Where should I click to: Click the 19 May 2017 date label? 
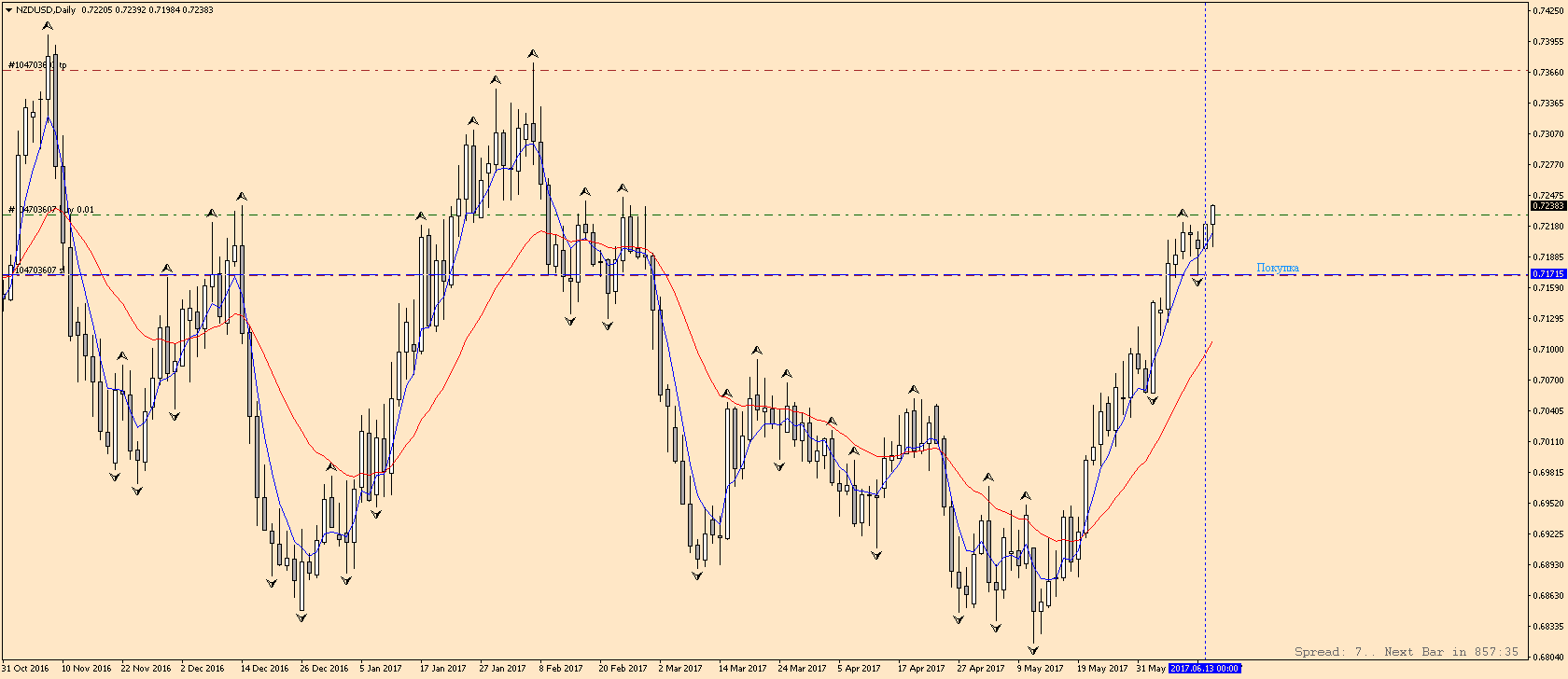pos(1102,669)
